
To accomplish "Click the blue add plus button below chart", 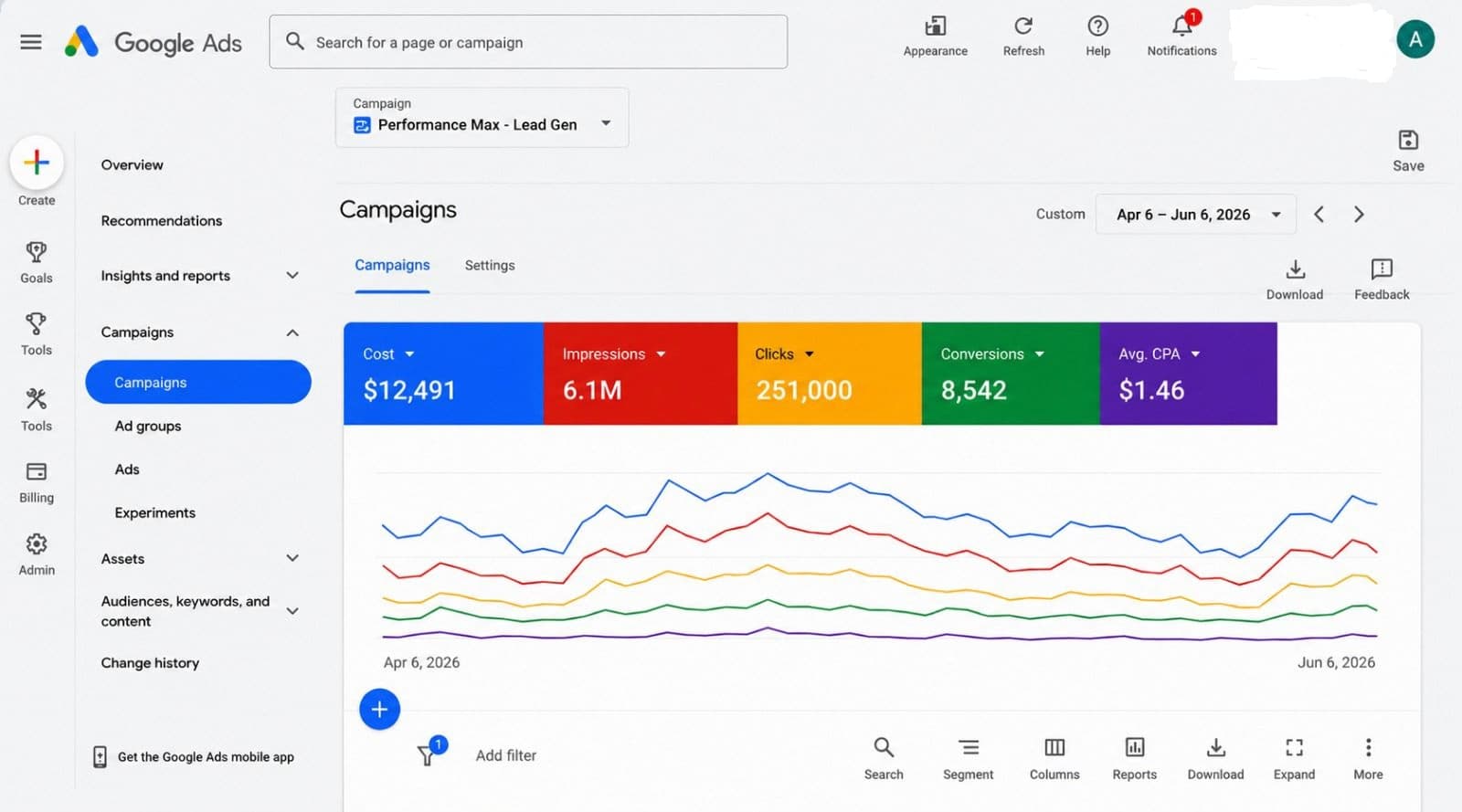I will coord(380,710).
